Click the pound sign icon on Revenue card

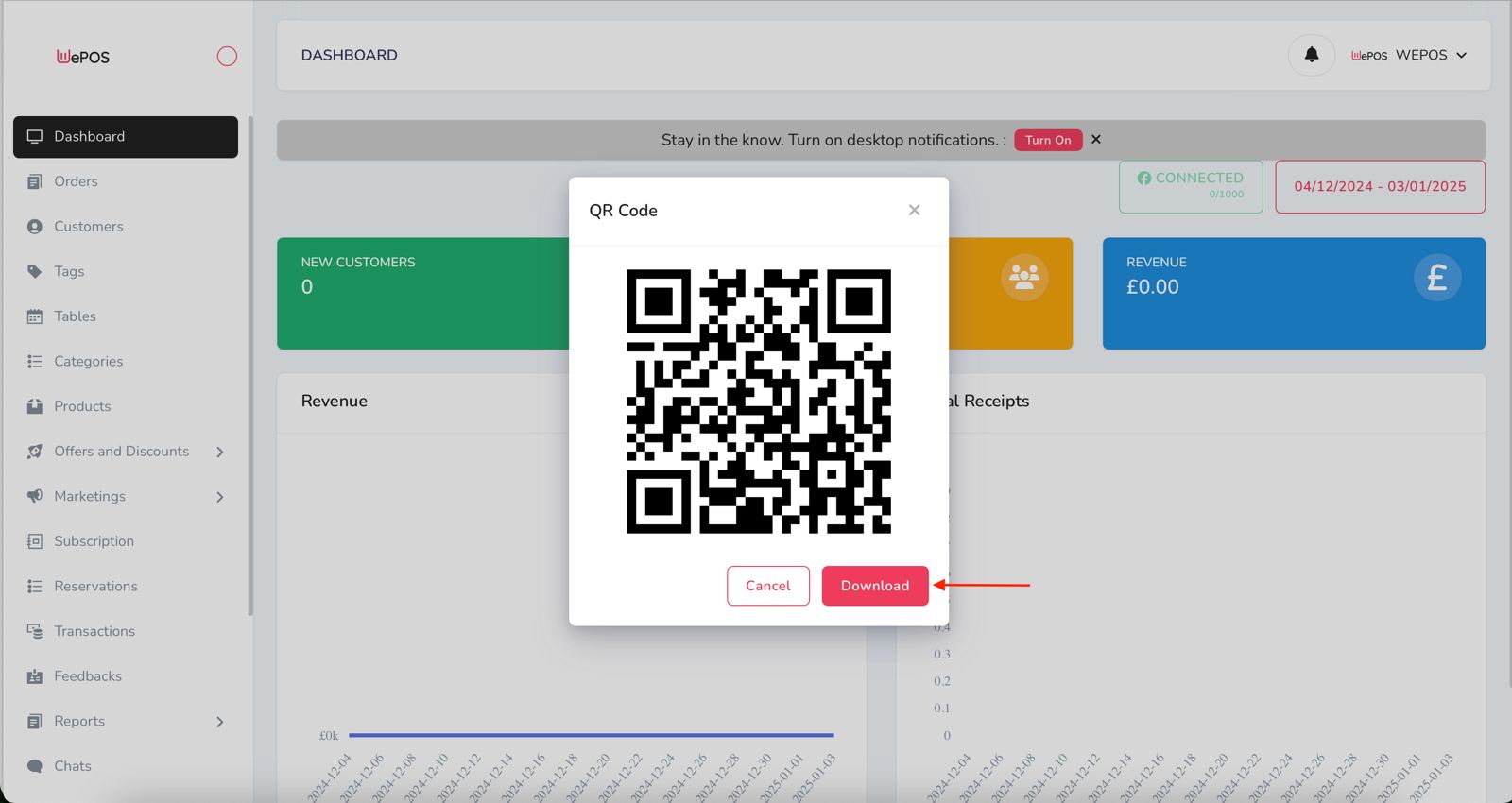[1437, 278]
